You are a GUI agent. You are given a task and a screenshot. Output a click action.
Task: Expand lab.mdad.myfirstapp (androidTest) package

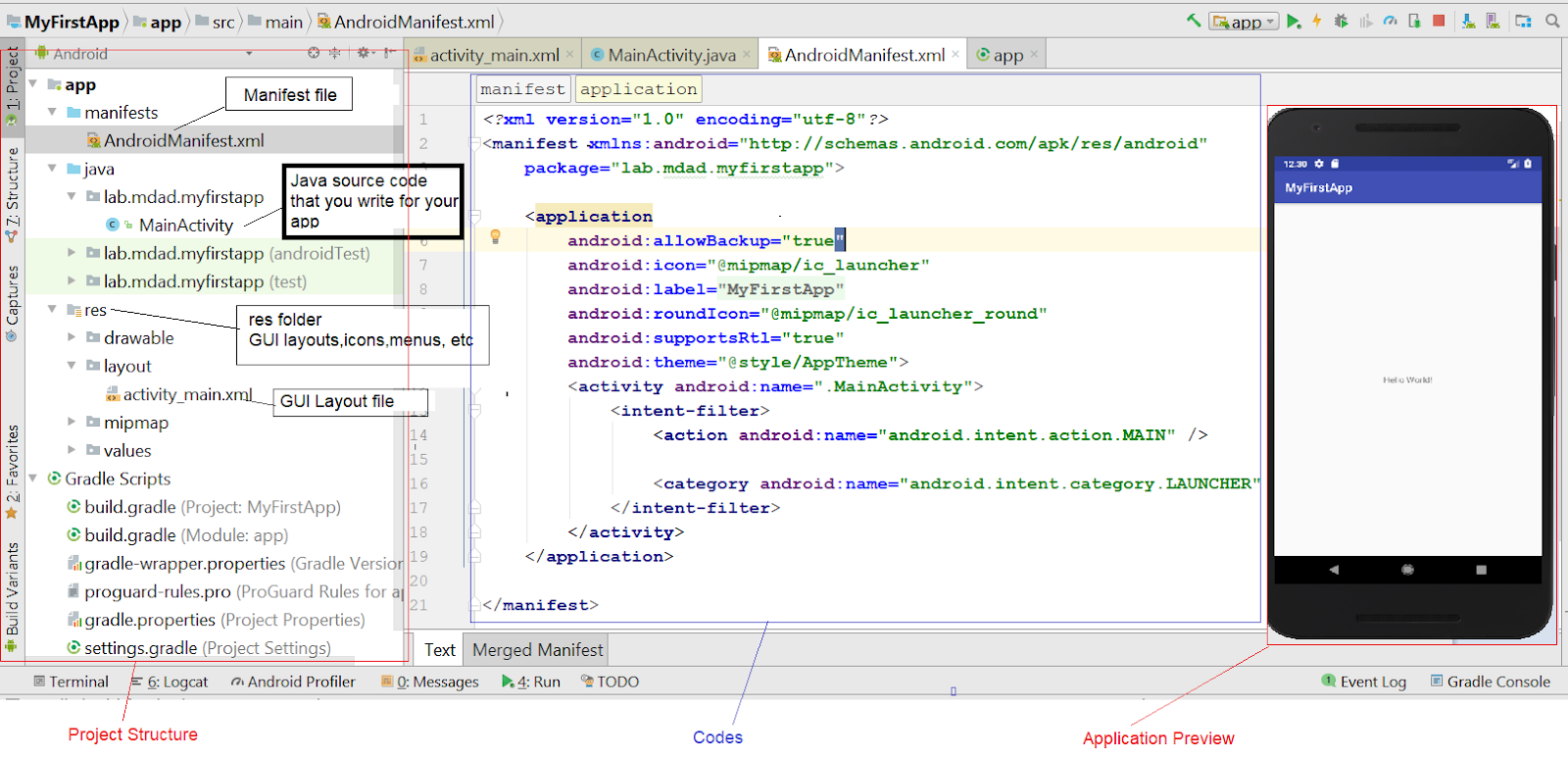click(x=72, y=253)
